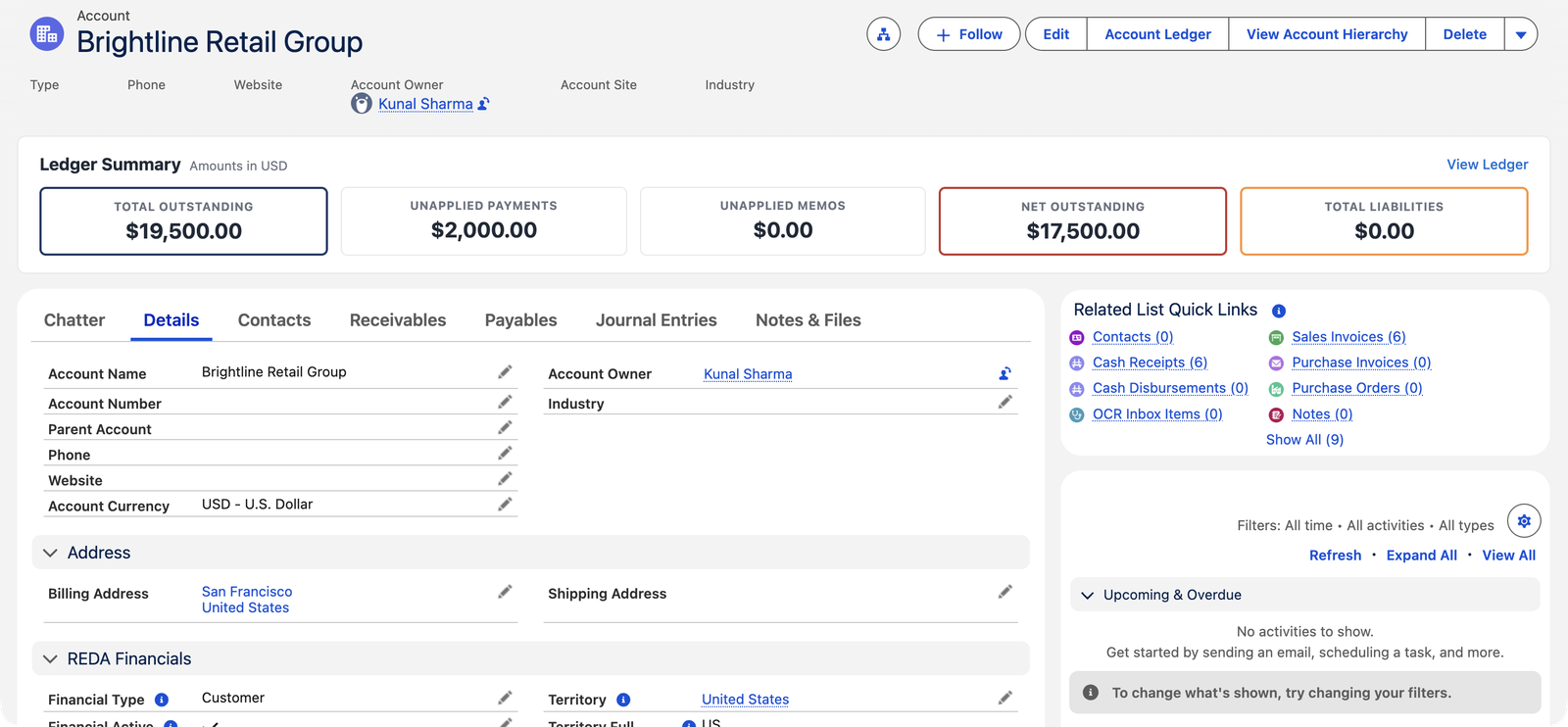Screen dimensions: 1568x727
Task: Click View Account Hierarchy button
Action: click(1327, 34)
